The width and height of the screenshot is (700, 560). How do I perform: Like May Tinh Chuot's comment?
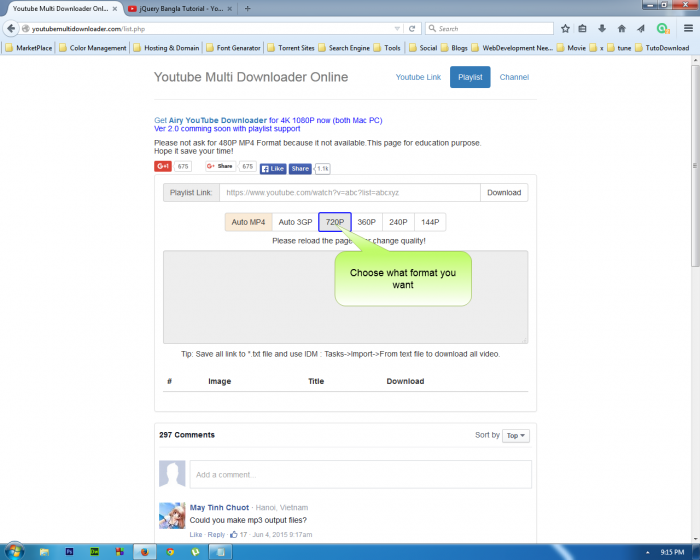click(x=196, y=535)
